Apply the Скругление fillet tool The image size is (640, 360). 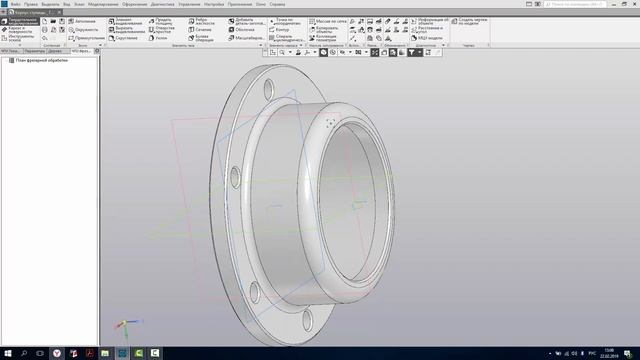(x=123, y=38)
